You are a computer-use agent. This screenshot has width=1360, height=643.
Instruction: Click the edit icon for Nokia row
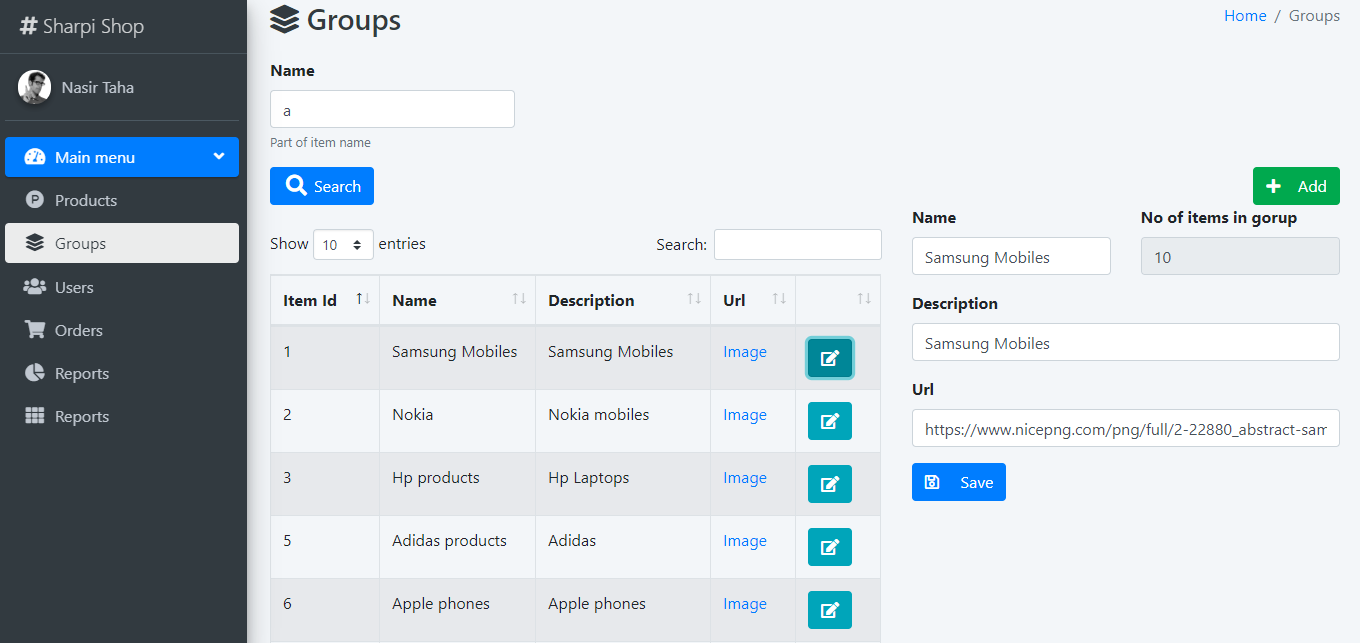pyautogui.click(x=829, y=421)
